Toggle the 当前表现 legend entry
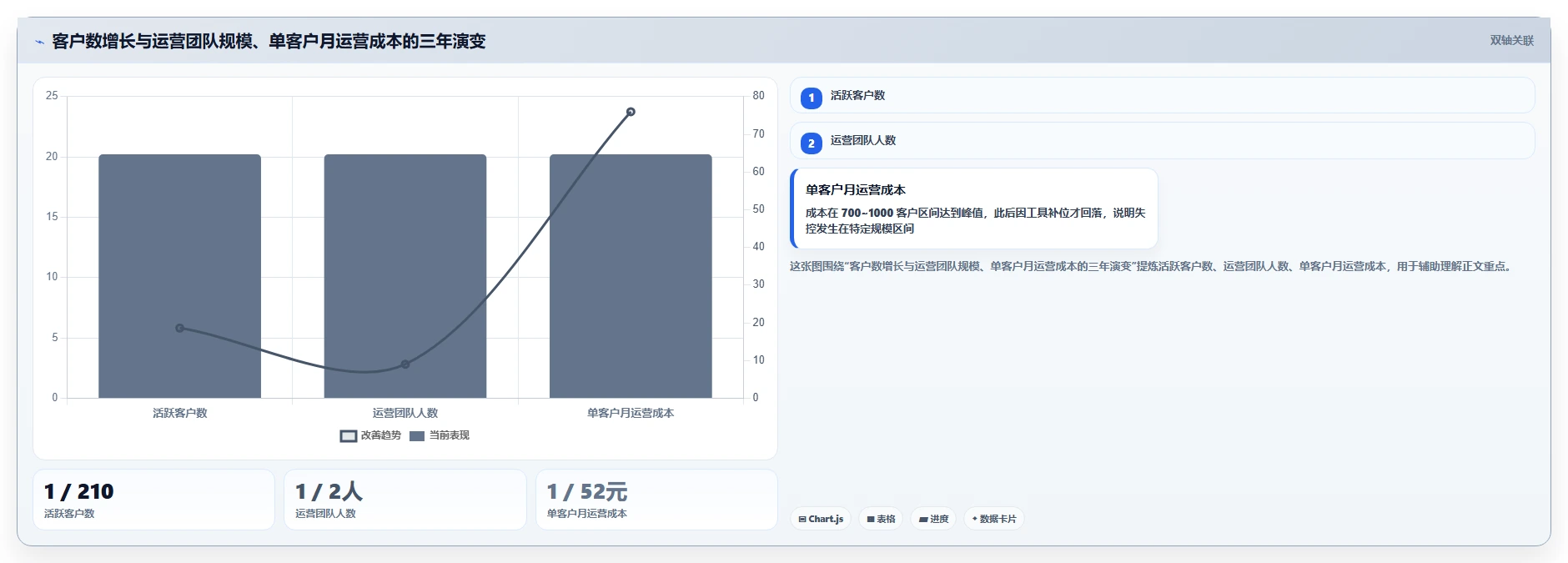The width and height of the screenshot is (1568, 563). point(440,435)
